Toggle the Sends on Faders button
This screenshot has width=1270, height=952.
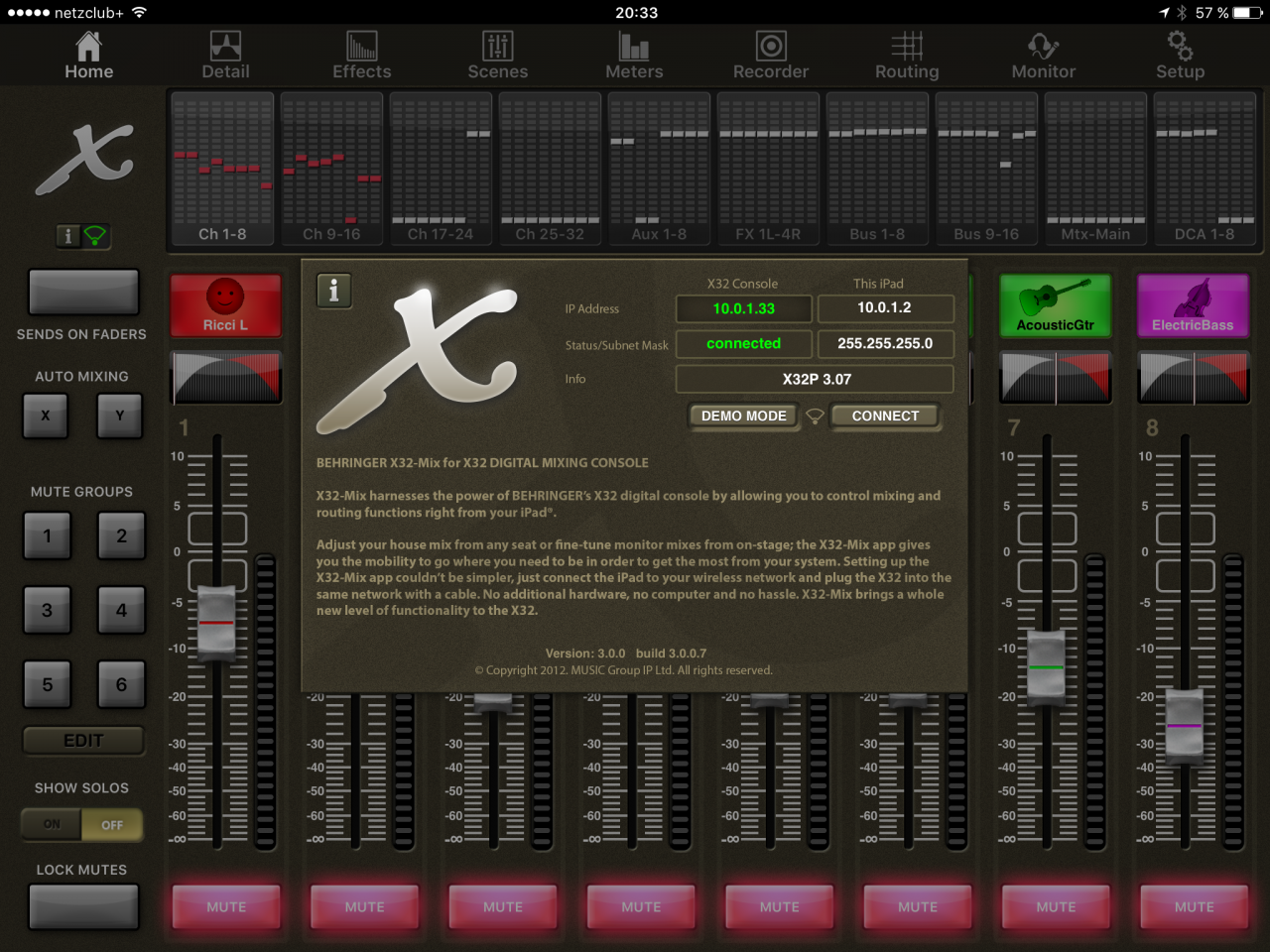click(83, 293)
